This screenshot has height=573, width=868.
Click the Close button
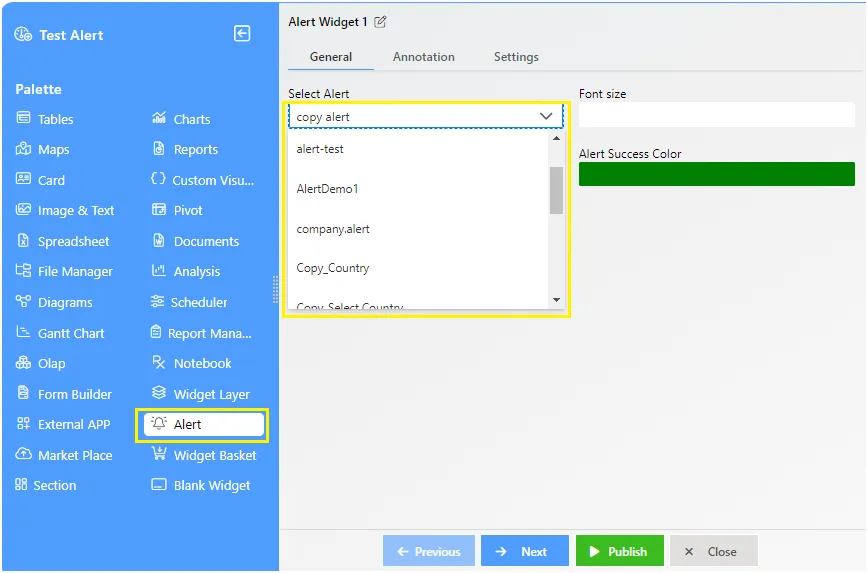(x=713, y=551)
